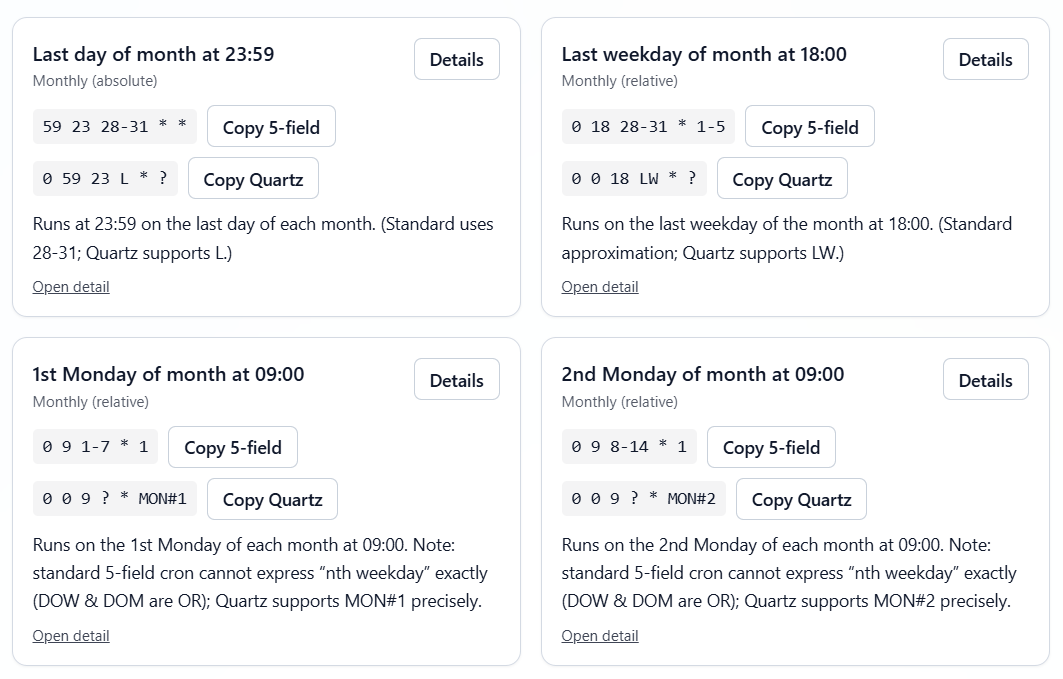
Task: Copy Quartz MON#1 expression
Action: click(272, 499)
